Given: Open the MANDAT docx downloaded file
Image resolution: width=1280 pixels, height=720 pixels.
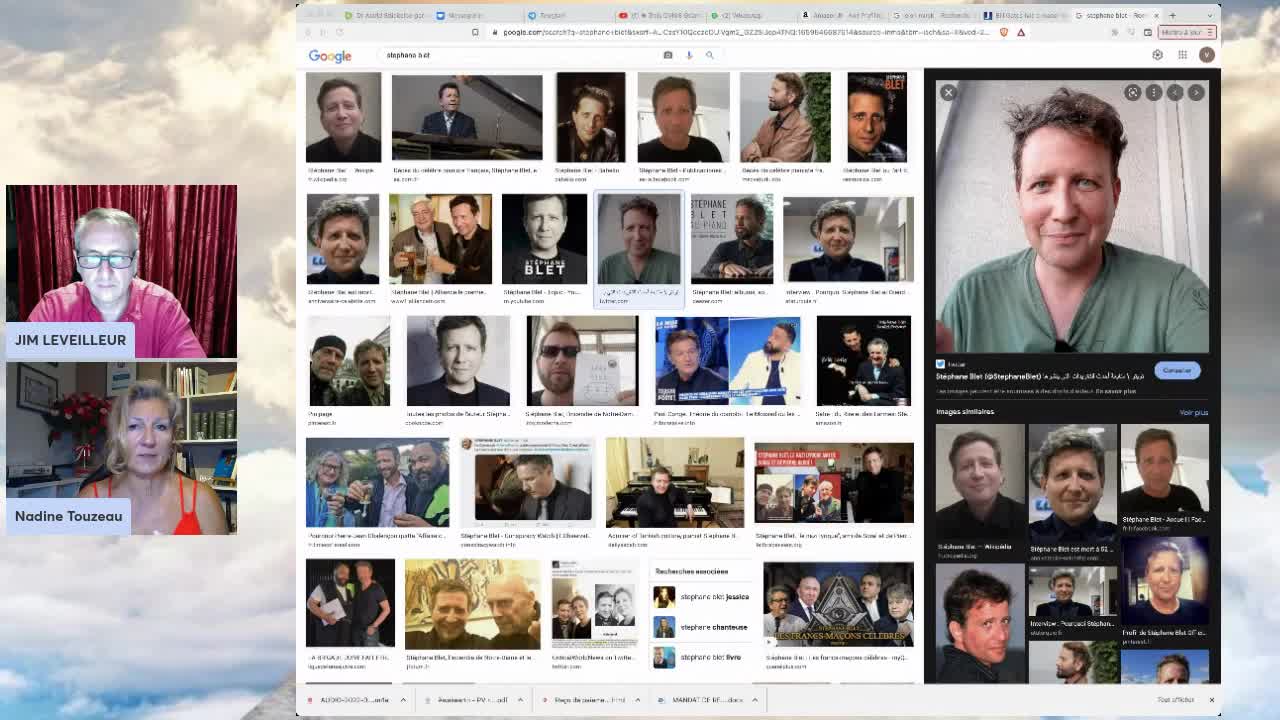Looking at the screenshot, I should click(702, 700).
